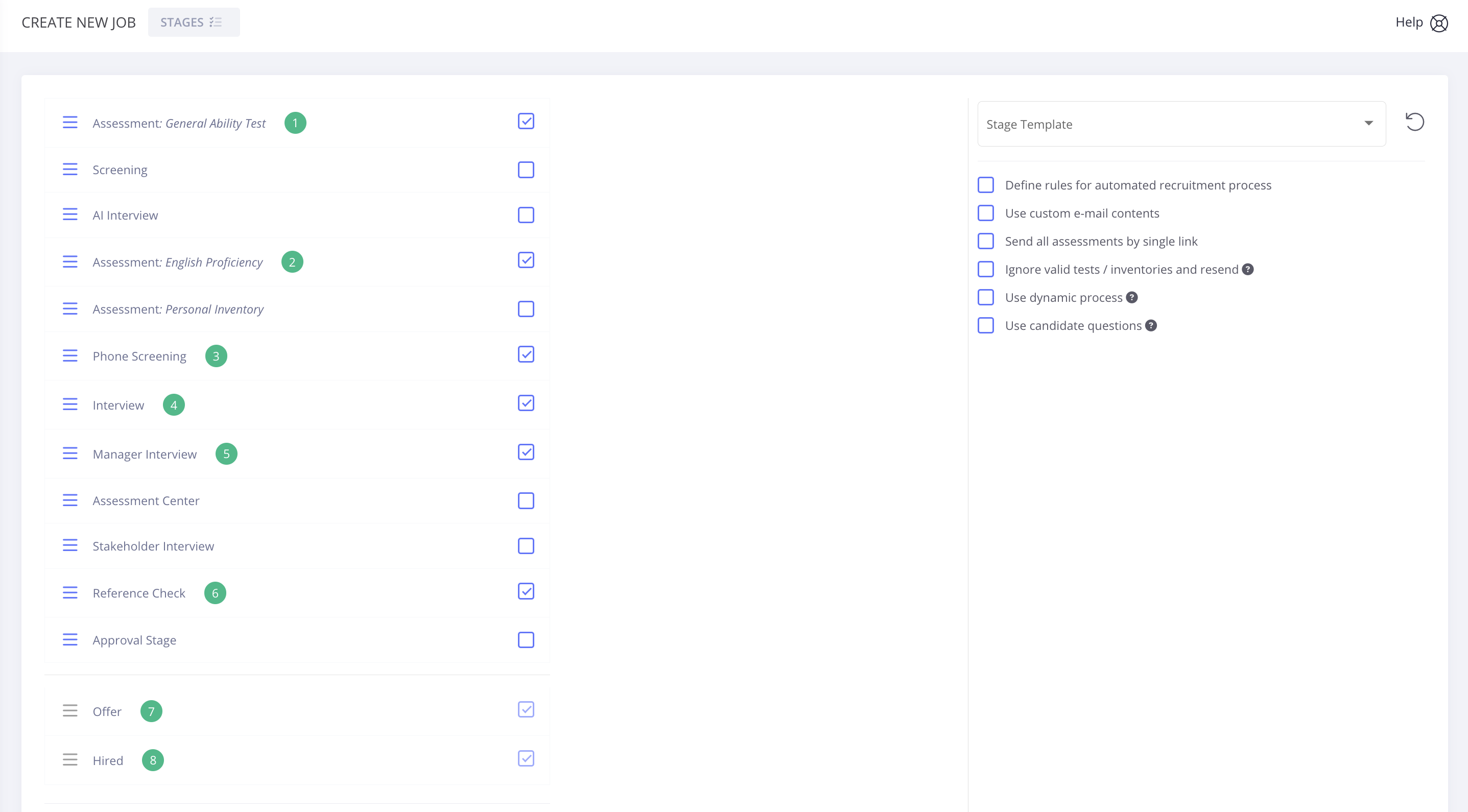Uncheck the Manager Interview stage
1468x812 pixels.
click(x=526, y=452)
